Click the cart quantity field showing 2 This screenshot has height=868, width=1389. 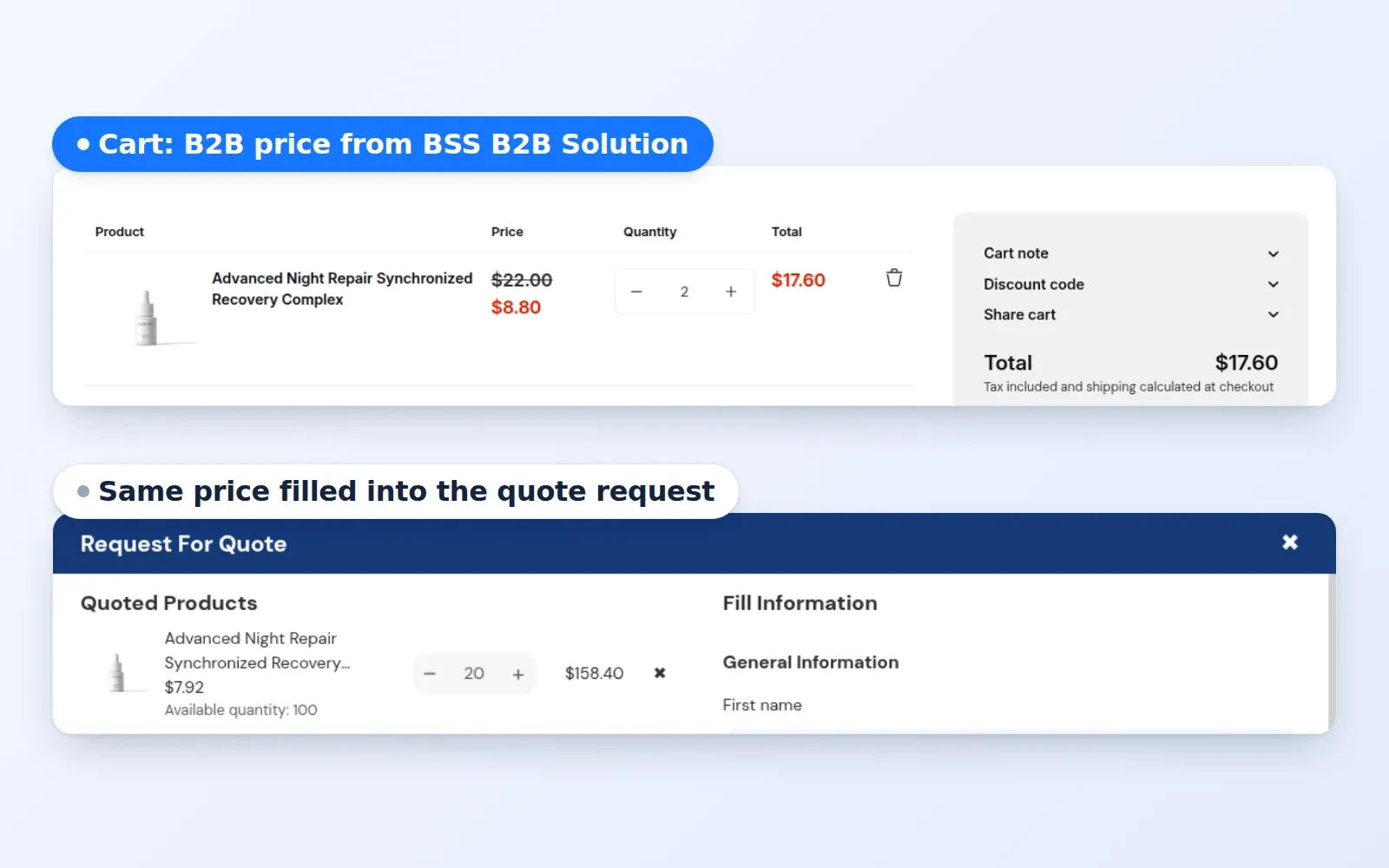click(684, 292)
